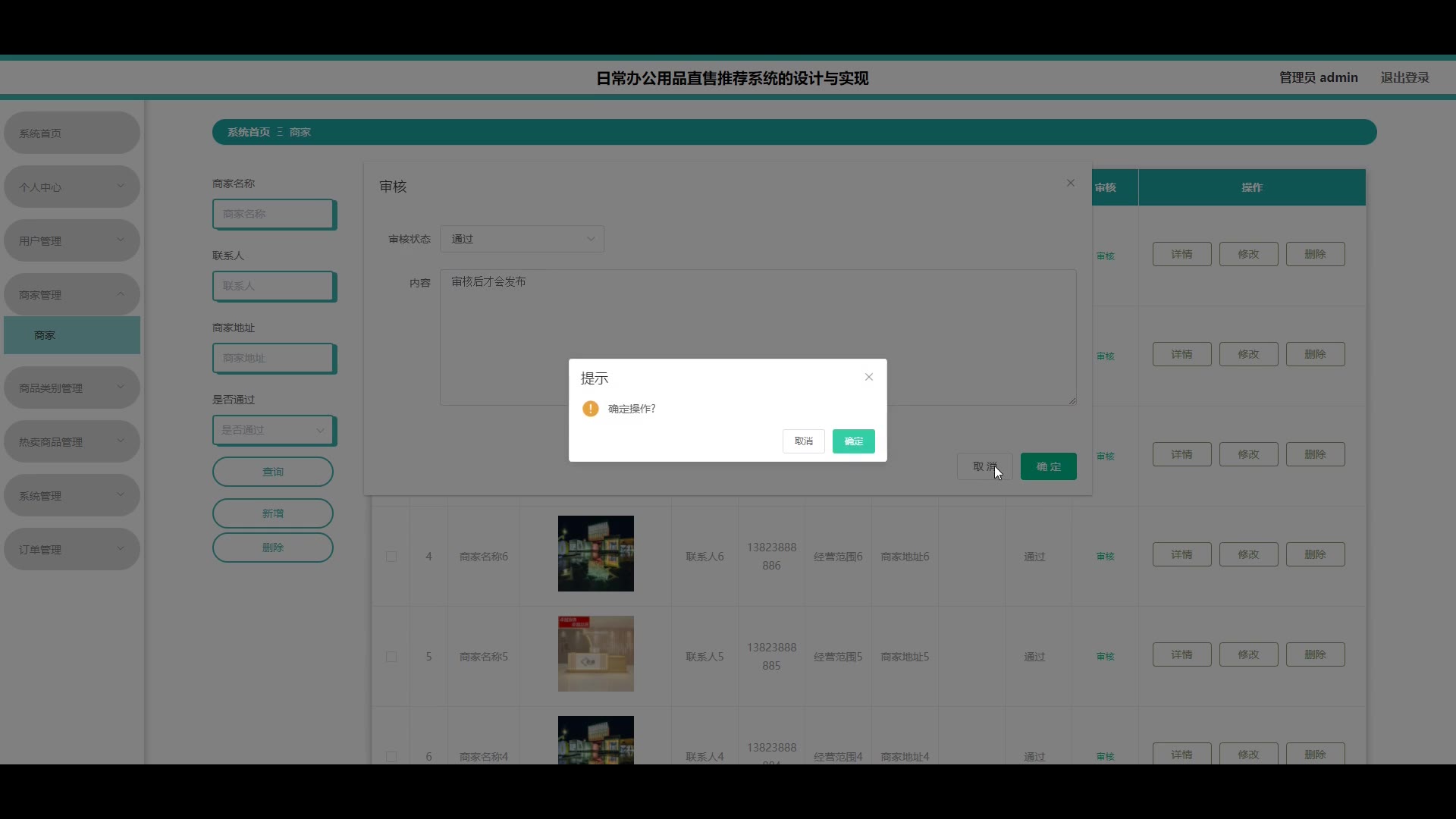Click 退出登录 link in header
This screenshot has width=1456, height=819.
pyautogui.click(x=1404, y=77)
